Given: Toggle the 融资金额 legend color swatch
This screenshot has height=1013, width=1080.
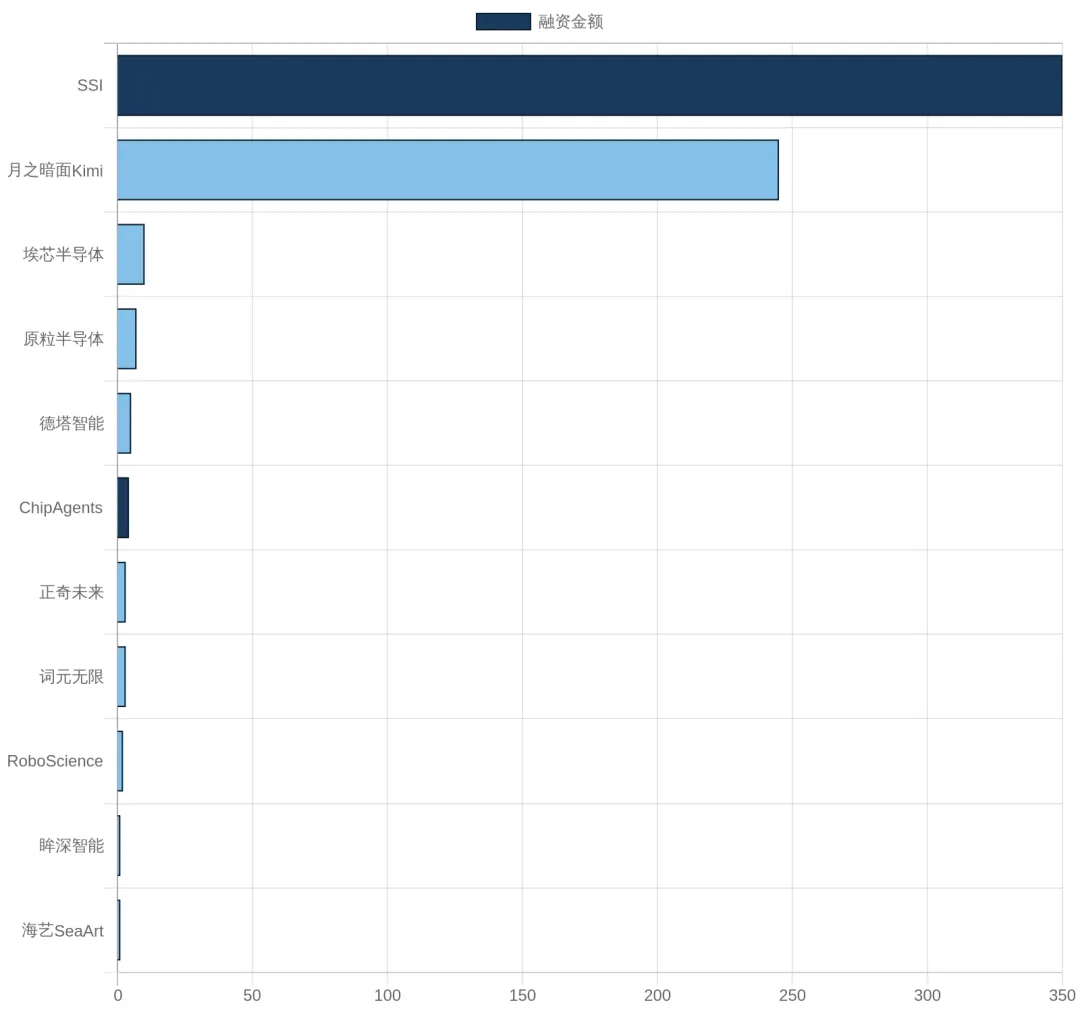Looking at the screenshot, I should pos(503,21).
